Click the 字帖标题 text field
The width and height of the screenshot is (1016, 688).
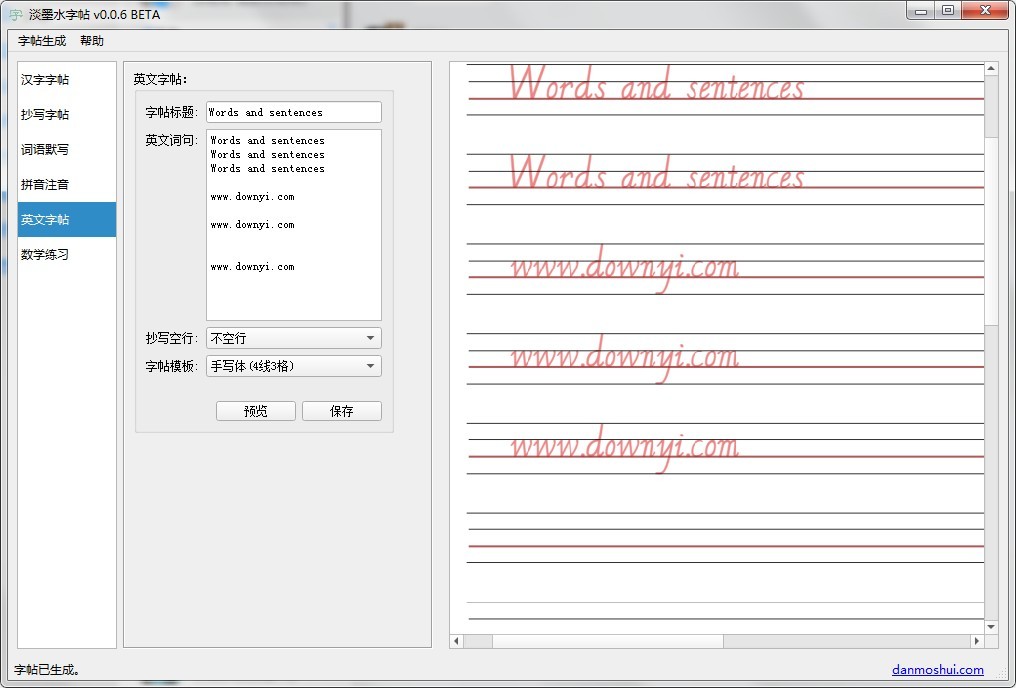[293, 113]
